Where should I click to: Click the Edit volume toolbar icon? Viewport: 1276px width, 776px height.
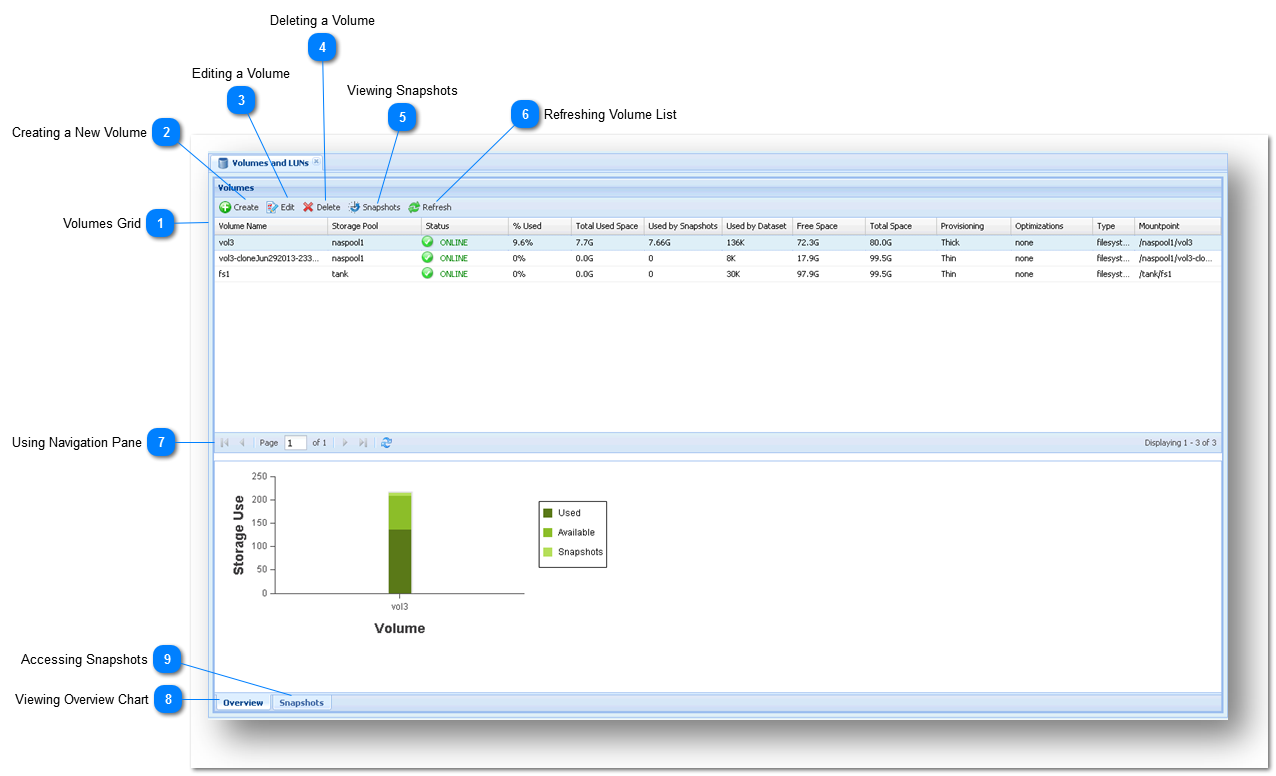coord(273,207)
